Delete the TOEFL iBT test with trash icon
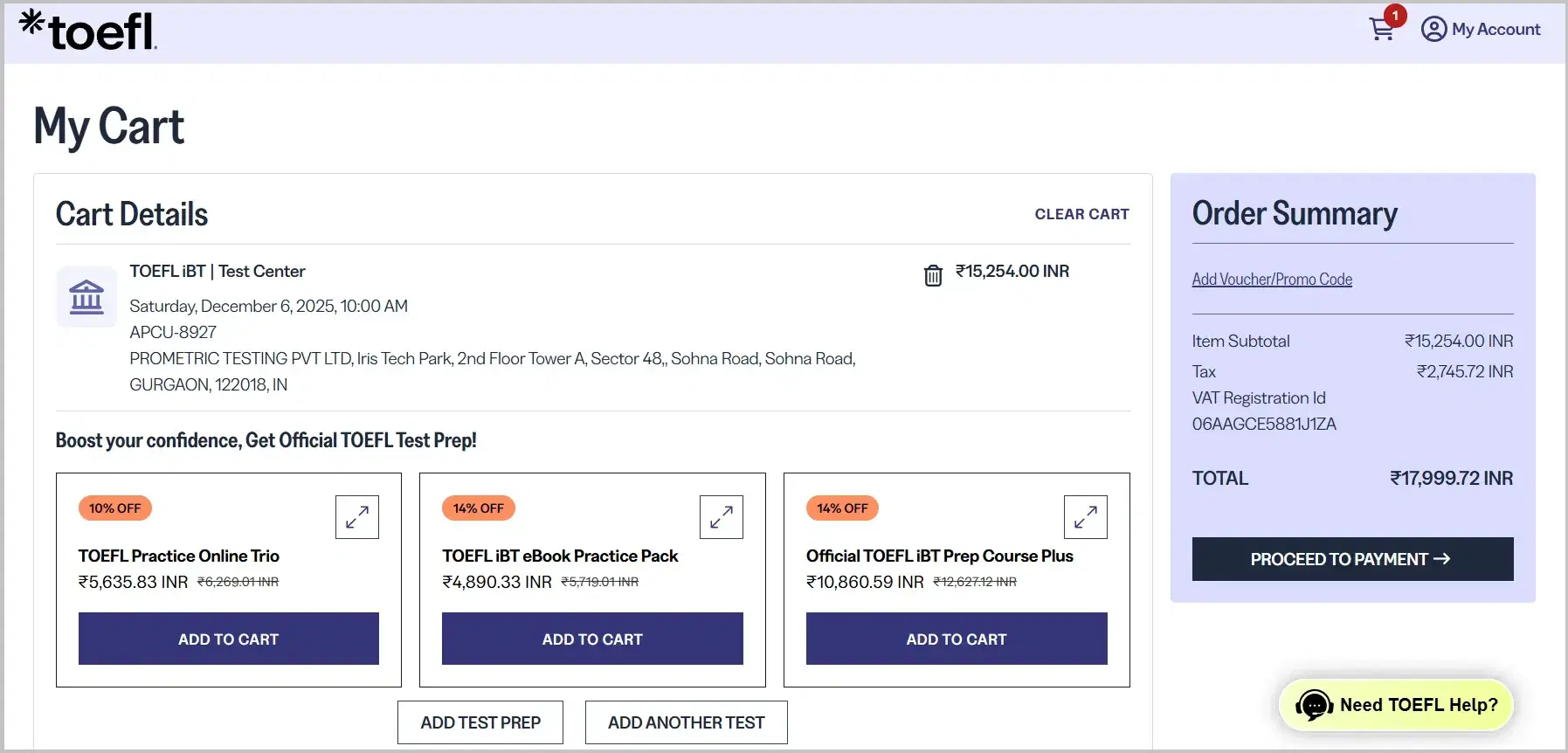This screenshot has height=753, width=1568. tap(933, 275)
